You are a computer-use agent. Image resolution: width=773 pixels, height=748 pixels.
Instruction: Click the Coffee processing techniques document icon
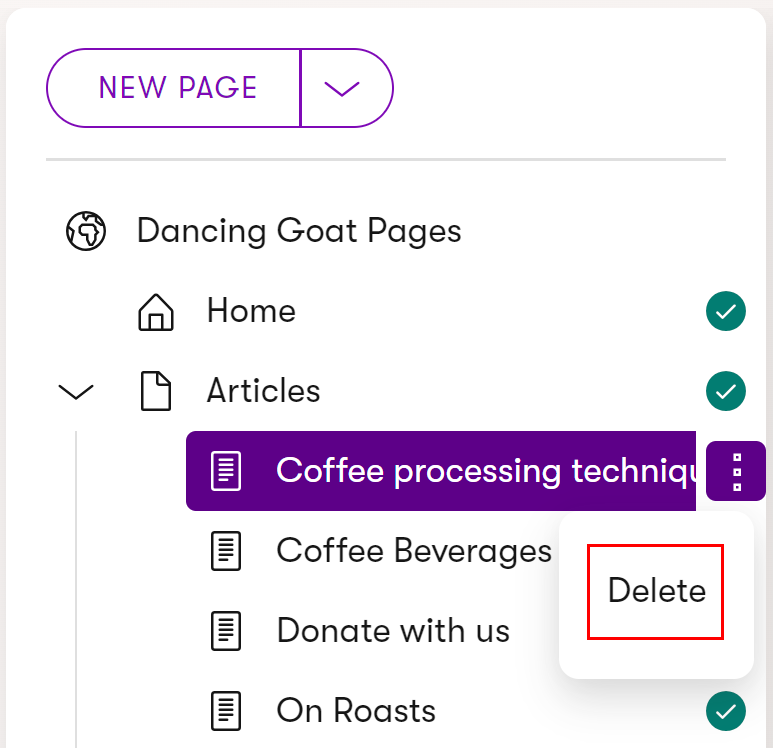(226, 471)
